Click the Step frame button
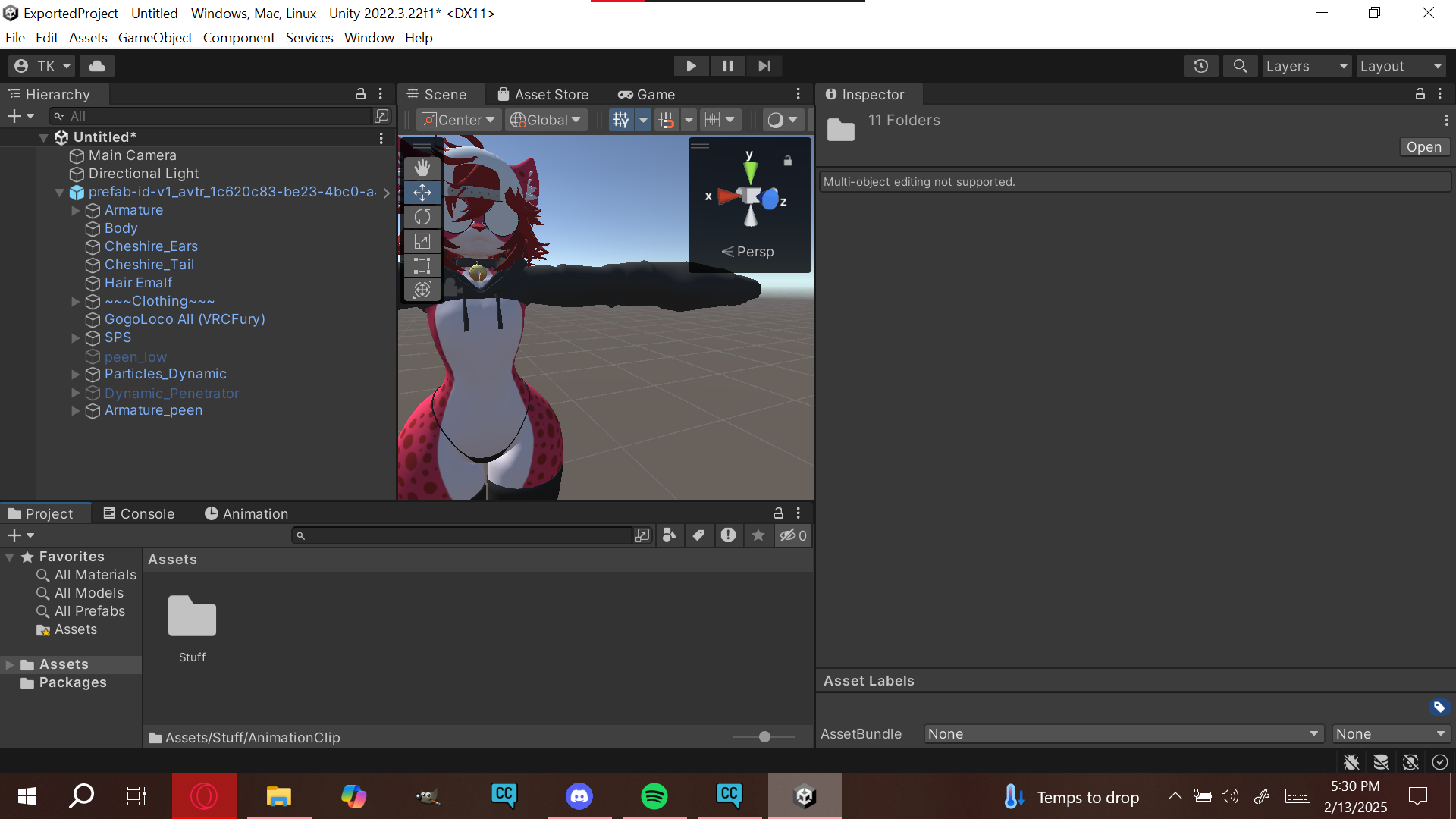The height and width of the screenshot is (819, 1456). click(x=764, y=66)
